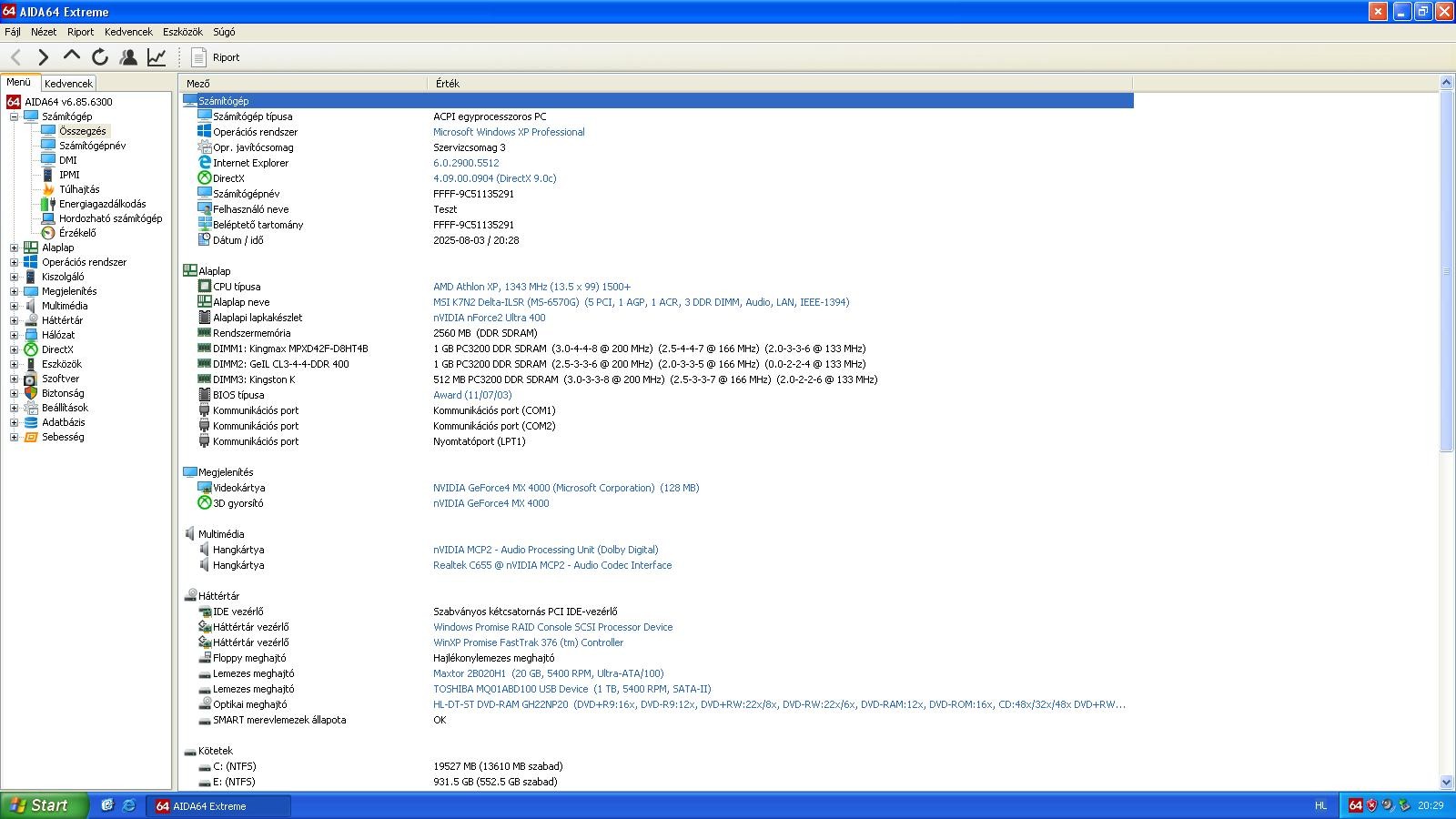The image size is (1456, 819).
Task: Open the graph chart icon in toolbar
Action: [x=157, y=57]
